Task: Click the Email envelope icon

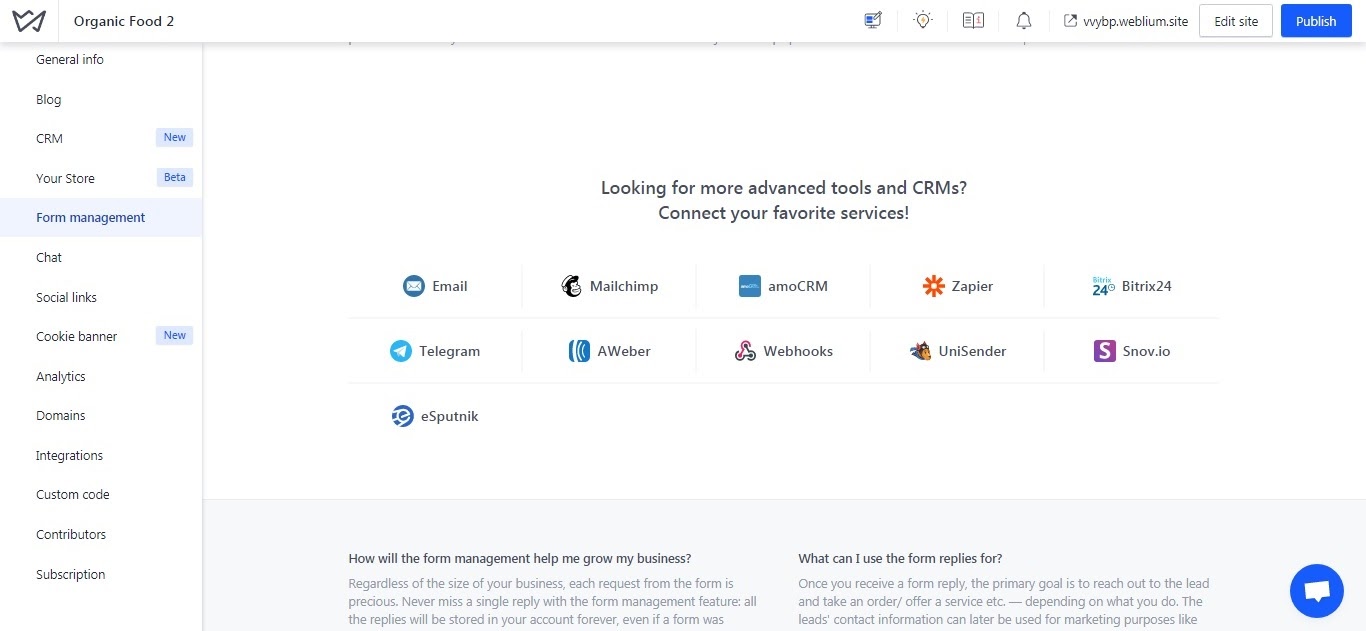Action: tap(414, 286)
